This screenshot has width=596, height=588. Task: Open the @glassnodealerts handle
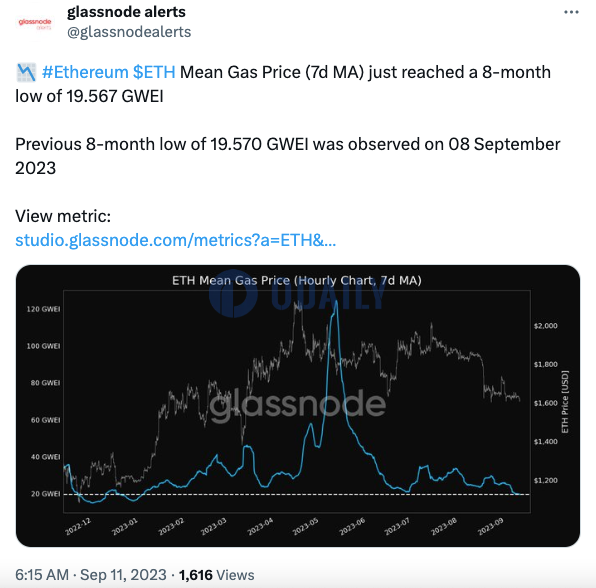click(x=129, y=32)
